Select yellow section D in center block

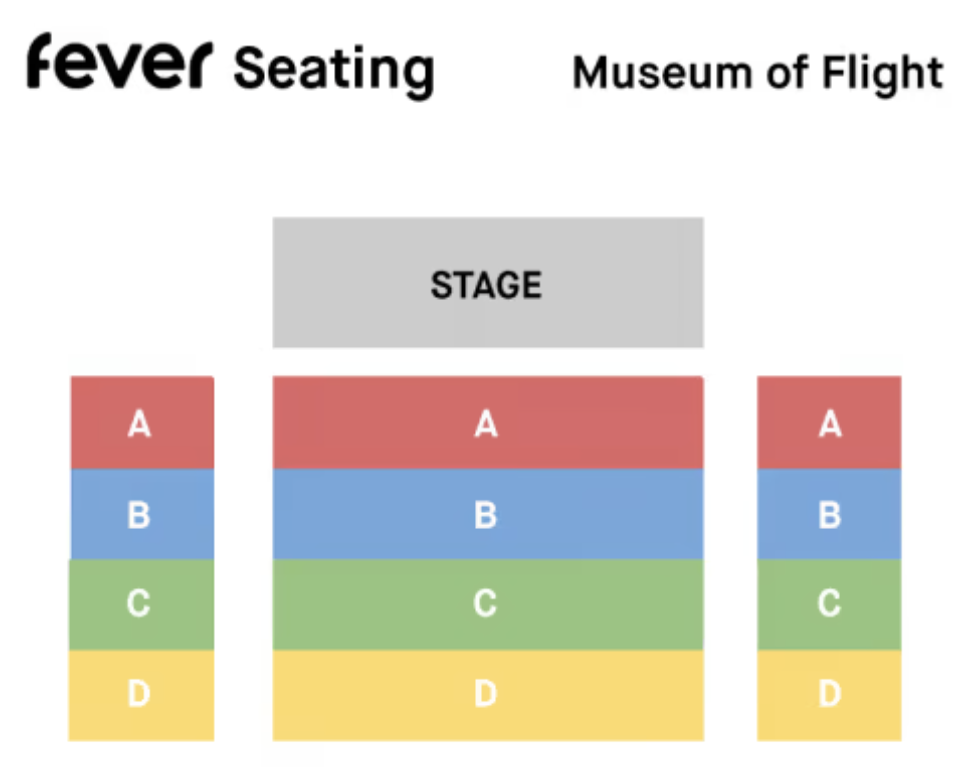pyautogui.click(x=487, y=695)
